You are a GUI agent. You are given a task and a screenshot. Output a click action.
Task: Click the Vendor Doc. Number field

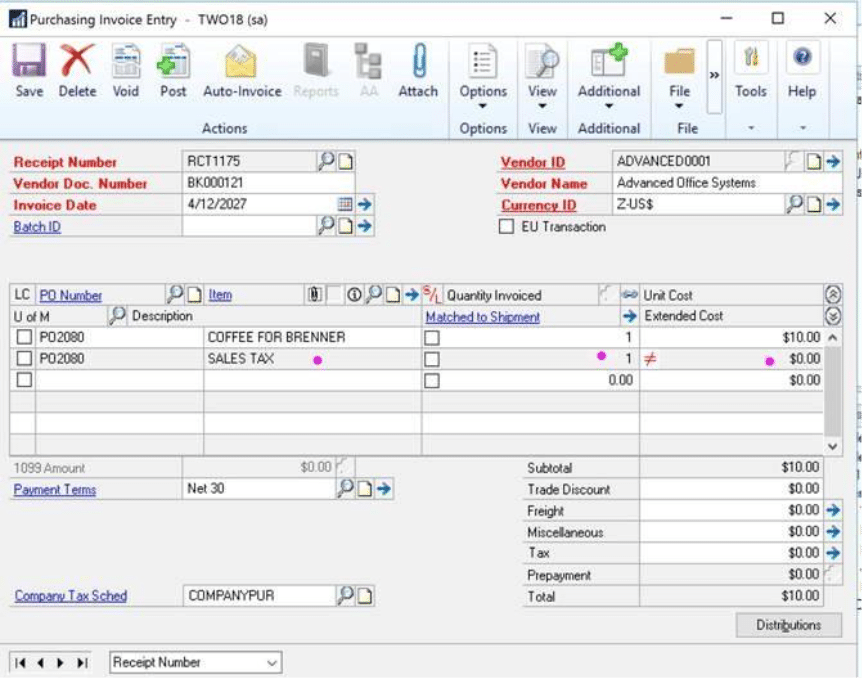click(268, 183)
